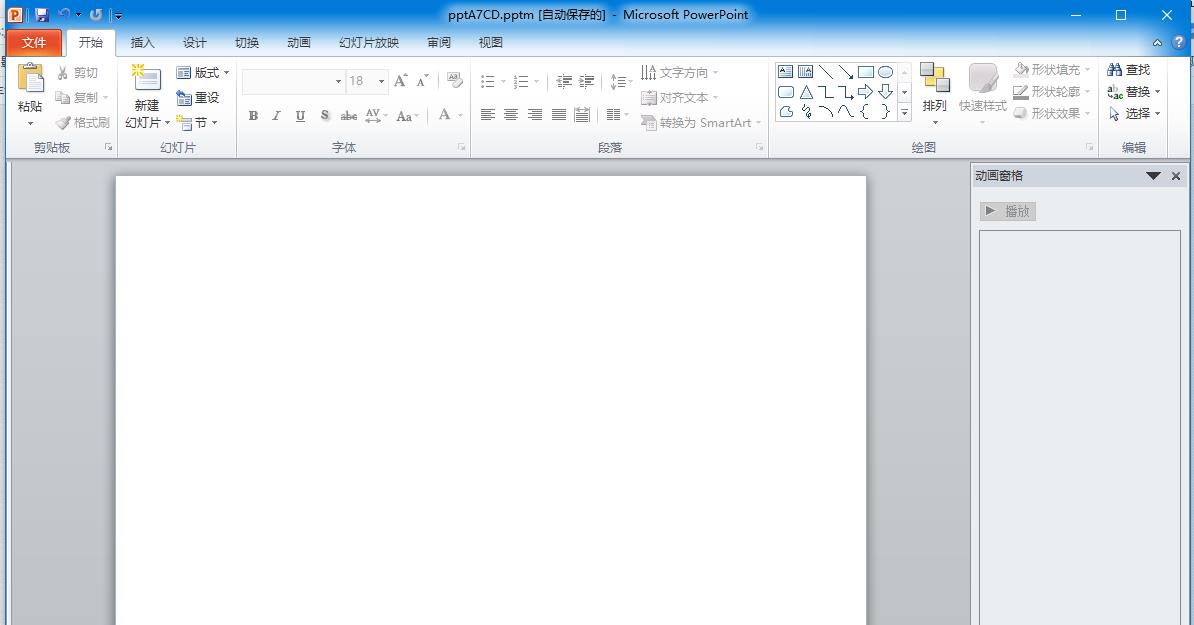Decrease font size with the small A icon
Screen dimensions: 1194x625
coord(423,80)
